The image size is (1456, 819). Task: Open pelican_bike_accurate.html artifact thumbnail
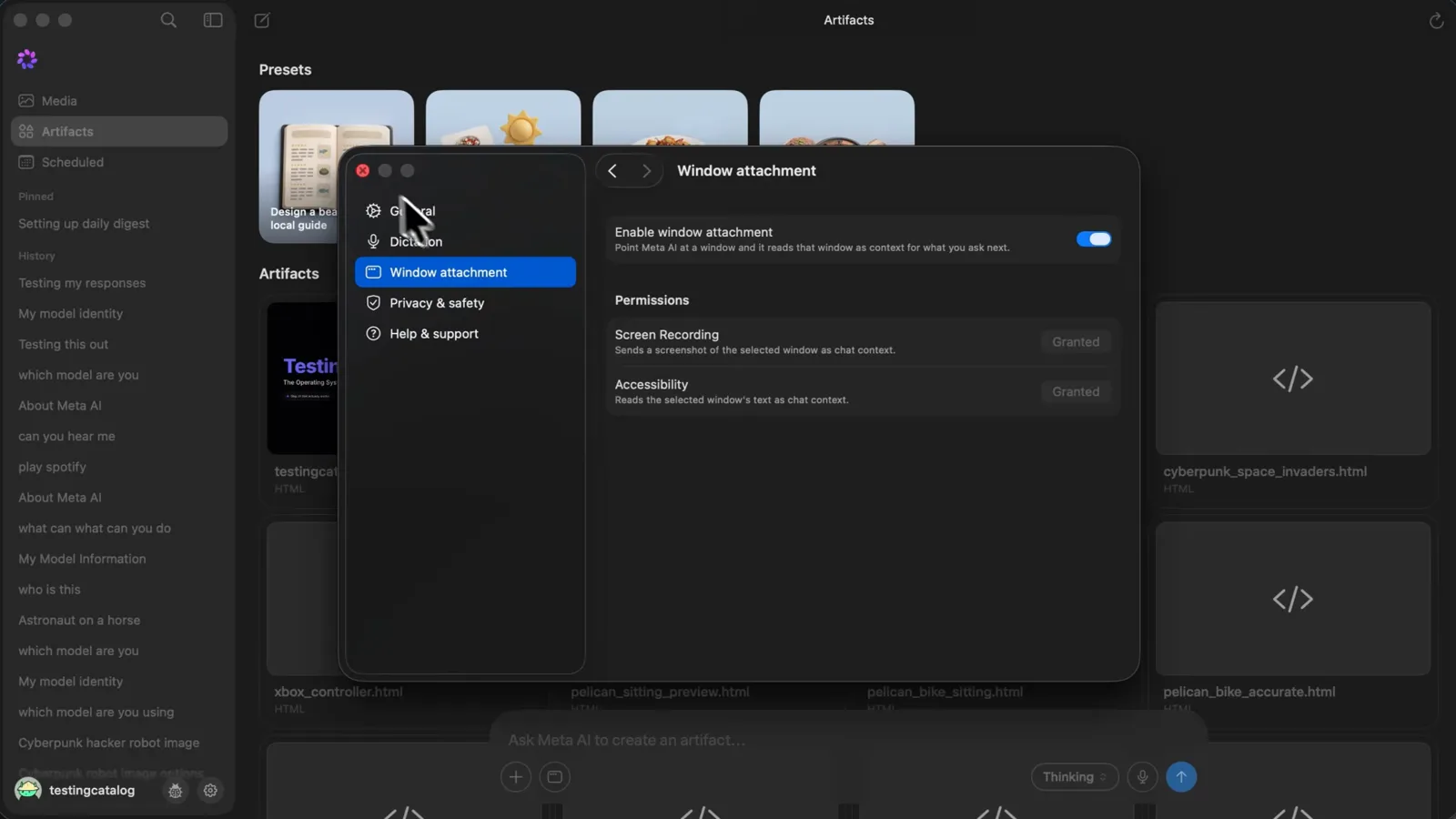(1293, 599)
